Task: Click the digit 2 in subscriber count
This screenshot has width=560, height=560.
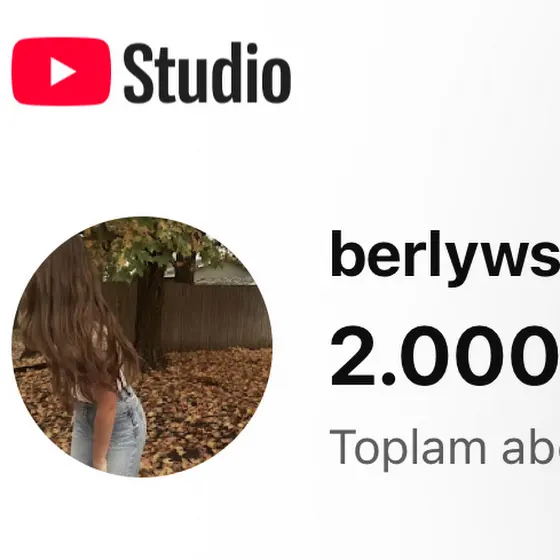Action: 352,355
